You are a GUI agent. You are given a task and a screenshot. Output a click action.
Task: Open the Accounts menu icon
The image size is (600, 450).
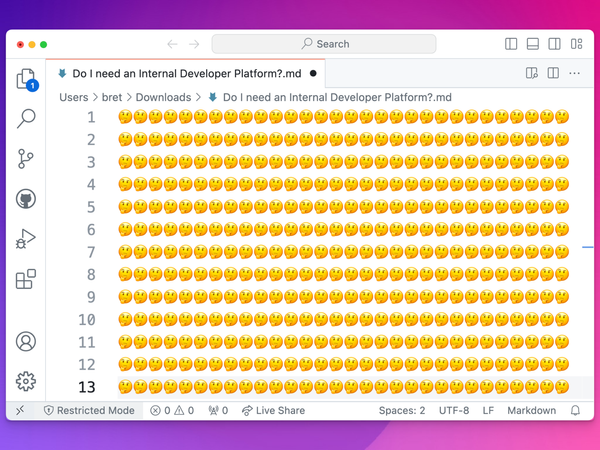tap(26, 342)
